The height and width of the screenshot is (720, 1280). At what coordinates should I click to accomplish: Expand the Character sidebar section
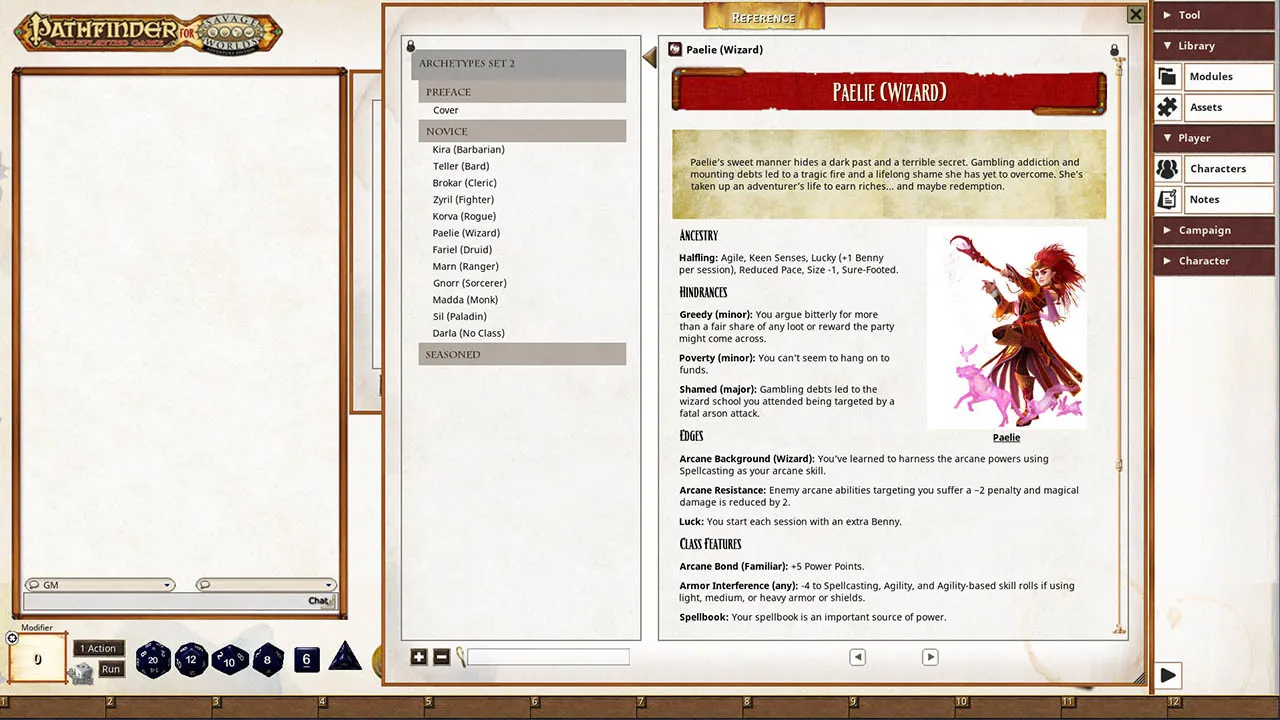pos(1213,261)
